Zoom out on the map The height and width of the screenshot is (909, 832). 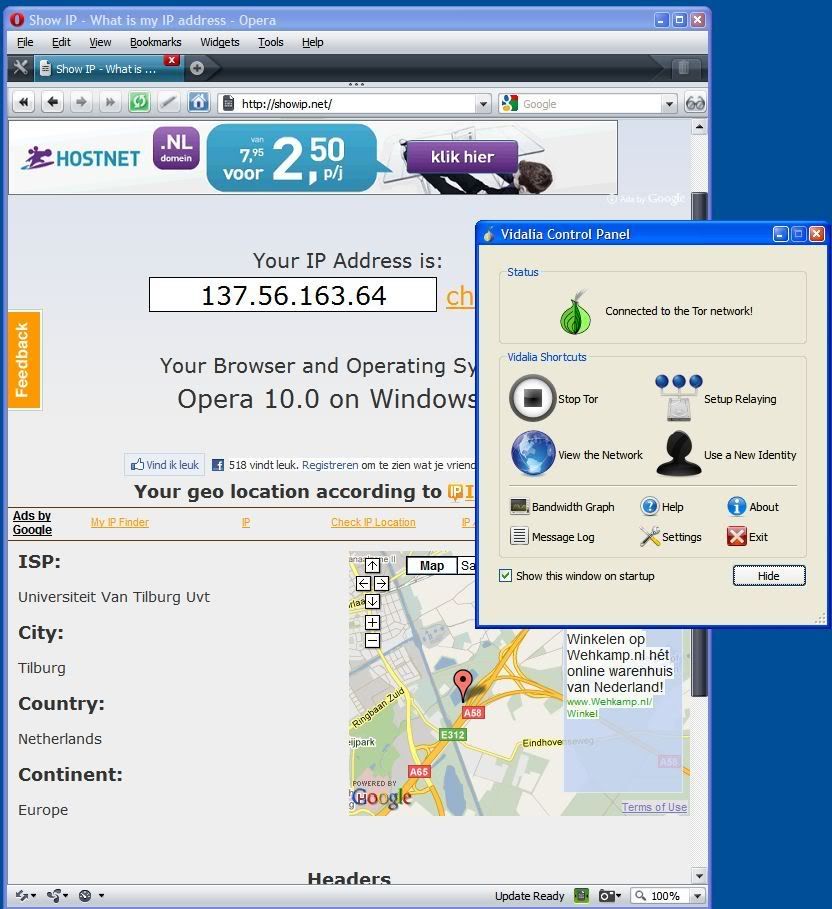point(372,641)
